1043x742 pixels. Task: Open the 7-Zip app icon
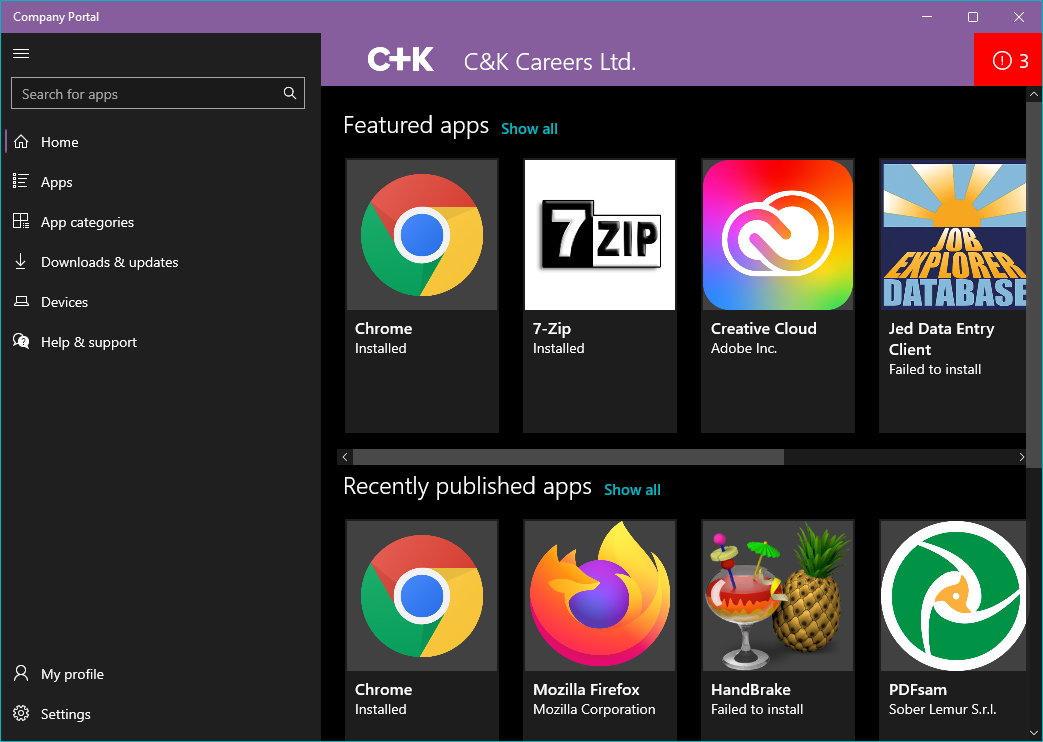pyautogui.click(x=600, y=235)
